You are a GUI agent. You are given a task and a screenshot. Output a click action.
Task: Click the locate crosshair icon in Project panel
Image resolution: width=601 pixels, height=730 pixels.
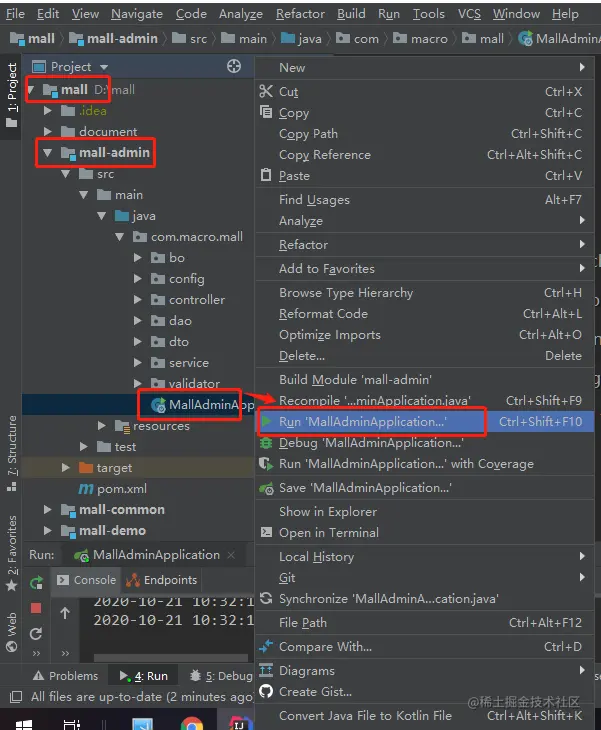point(234,67)
